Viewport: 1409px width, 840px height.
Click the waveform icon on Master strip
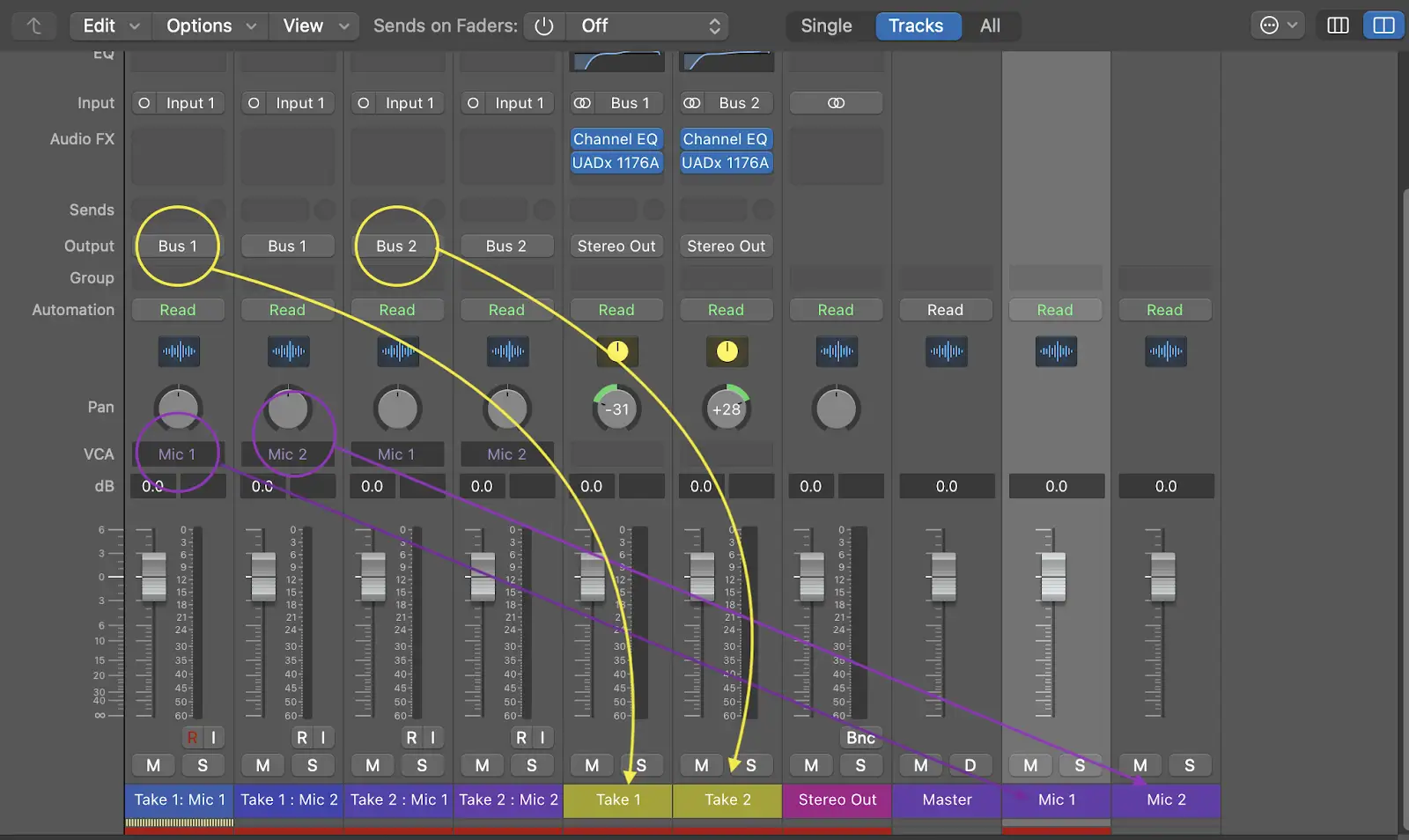tap(946, 351)
